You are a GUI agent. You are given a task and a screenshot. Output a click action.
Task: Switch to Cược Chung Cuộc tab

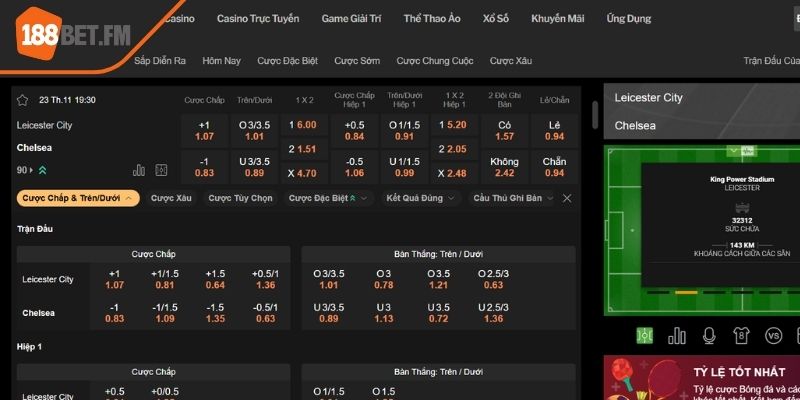click(x=435, y=61)
